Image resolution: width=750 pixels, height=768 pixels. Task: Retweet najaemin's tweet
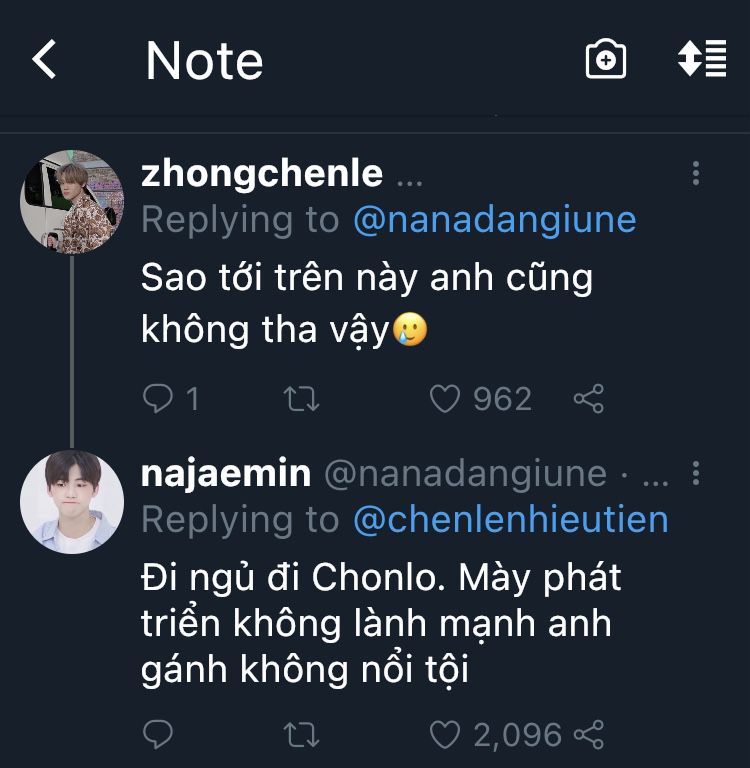(x=301, y=736)
